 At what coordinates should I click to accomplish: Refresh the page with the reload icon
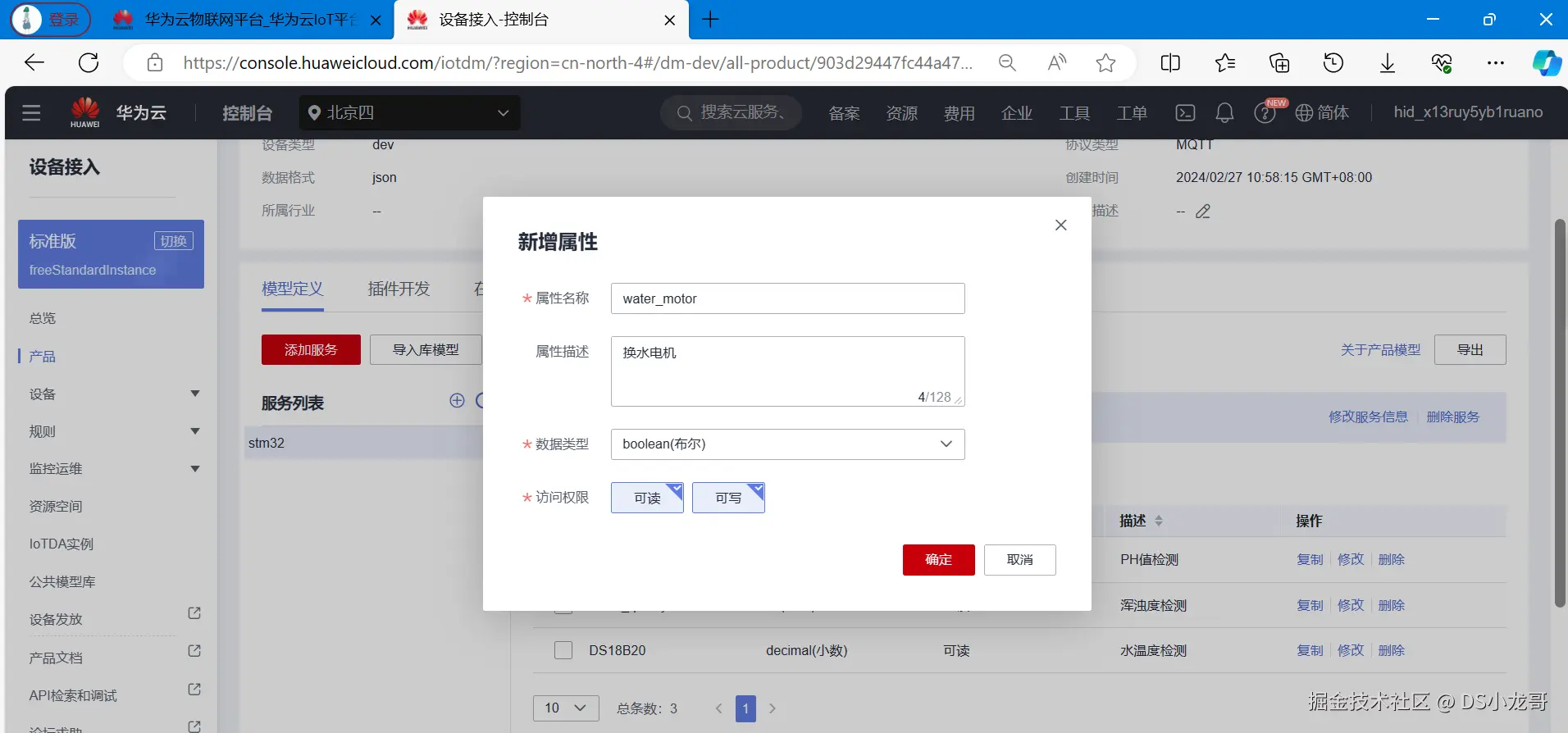pos(89,62)
